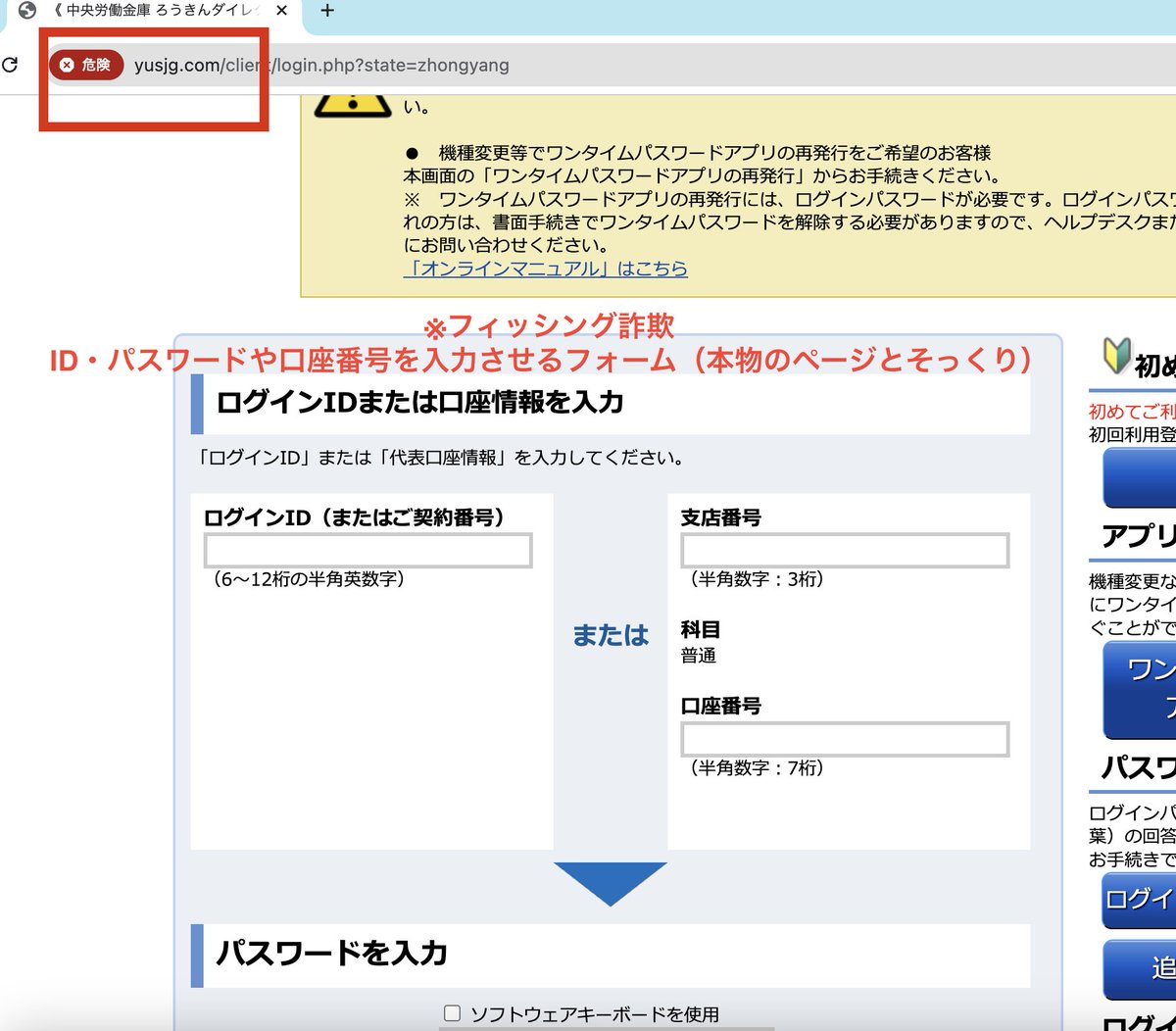1176x1031 pixels.
Task: Click the blue または text between panels
Action: click(611, 635)
